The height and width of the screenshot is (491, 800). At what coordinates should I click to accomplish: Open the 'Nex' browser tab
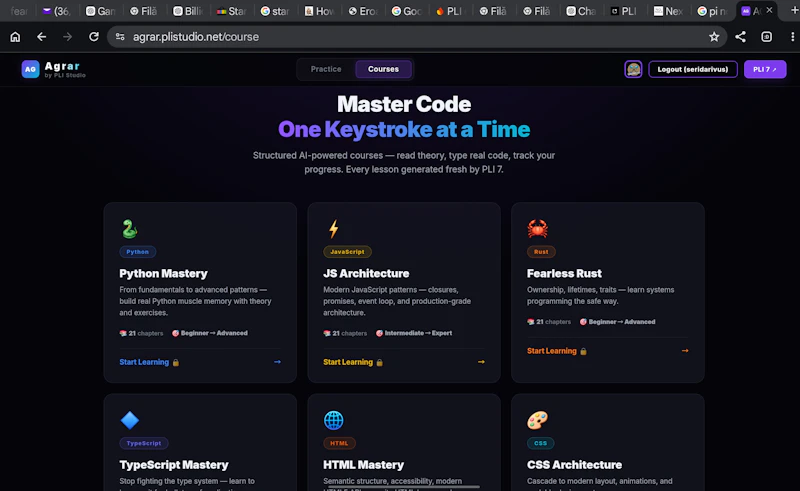pyautogui.click(x=668, y=11)
